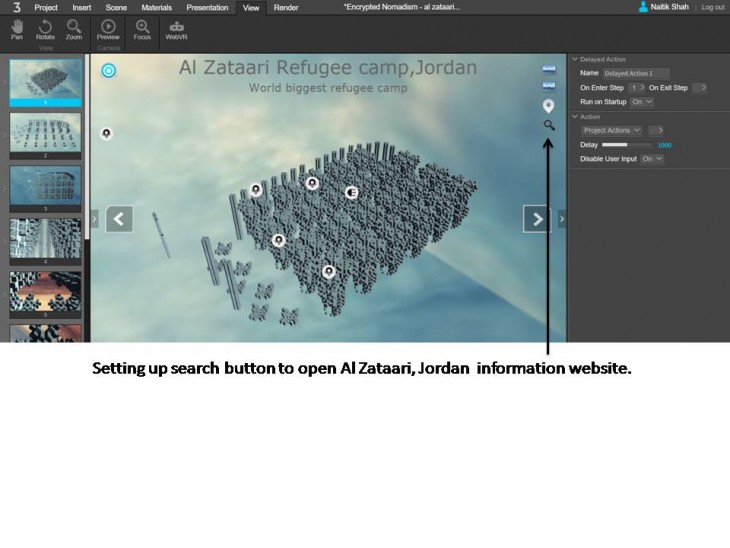Image resolution: width=730 pixels, height=548 pixels.
Task: Click the map pin icon in viewport
Action: 548,106
